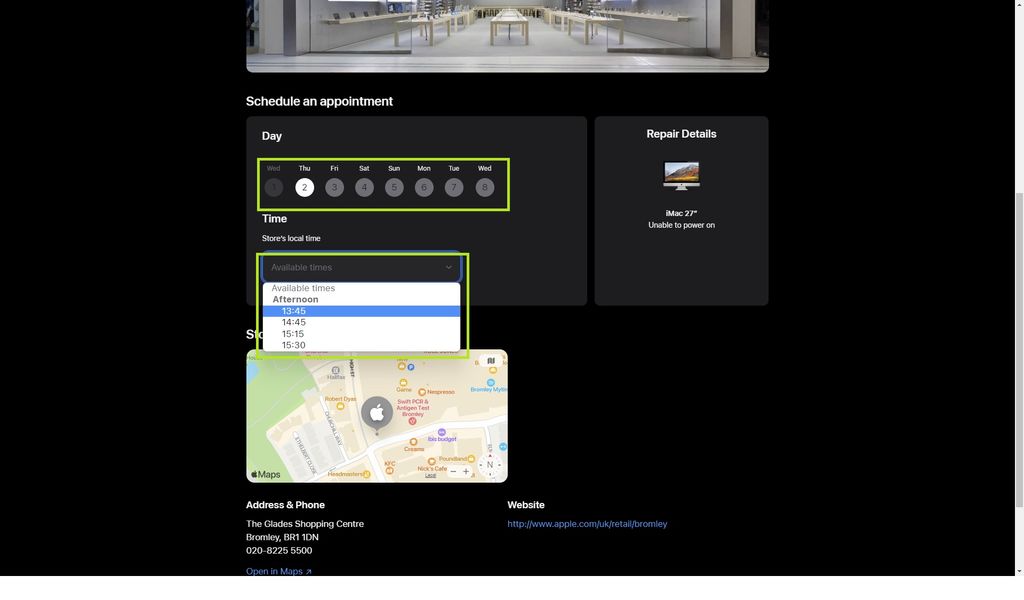This screenshot has width=1024, height=600.
Task: Click the page vertical scrollbar thumb
Action: [1019, 349]
